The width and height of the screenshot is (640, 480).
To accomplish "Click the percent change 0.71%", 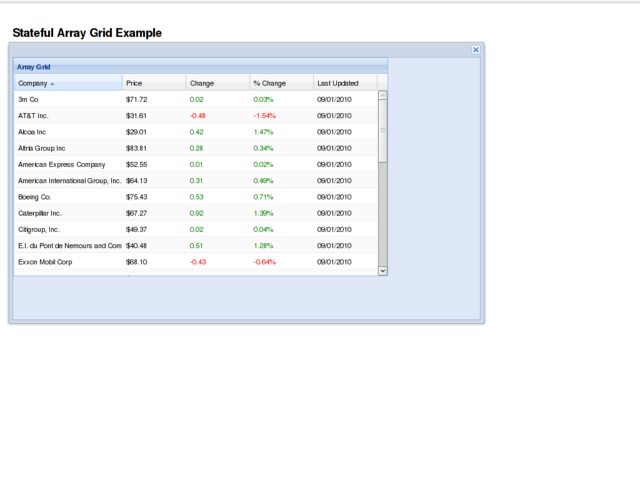I will click(x=263, y=197).
